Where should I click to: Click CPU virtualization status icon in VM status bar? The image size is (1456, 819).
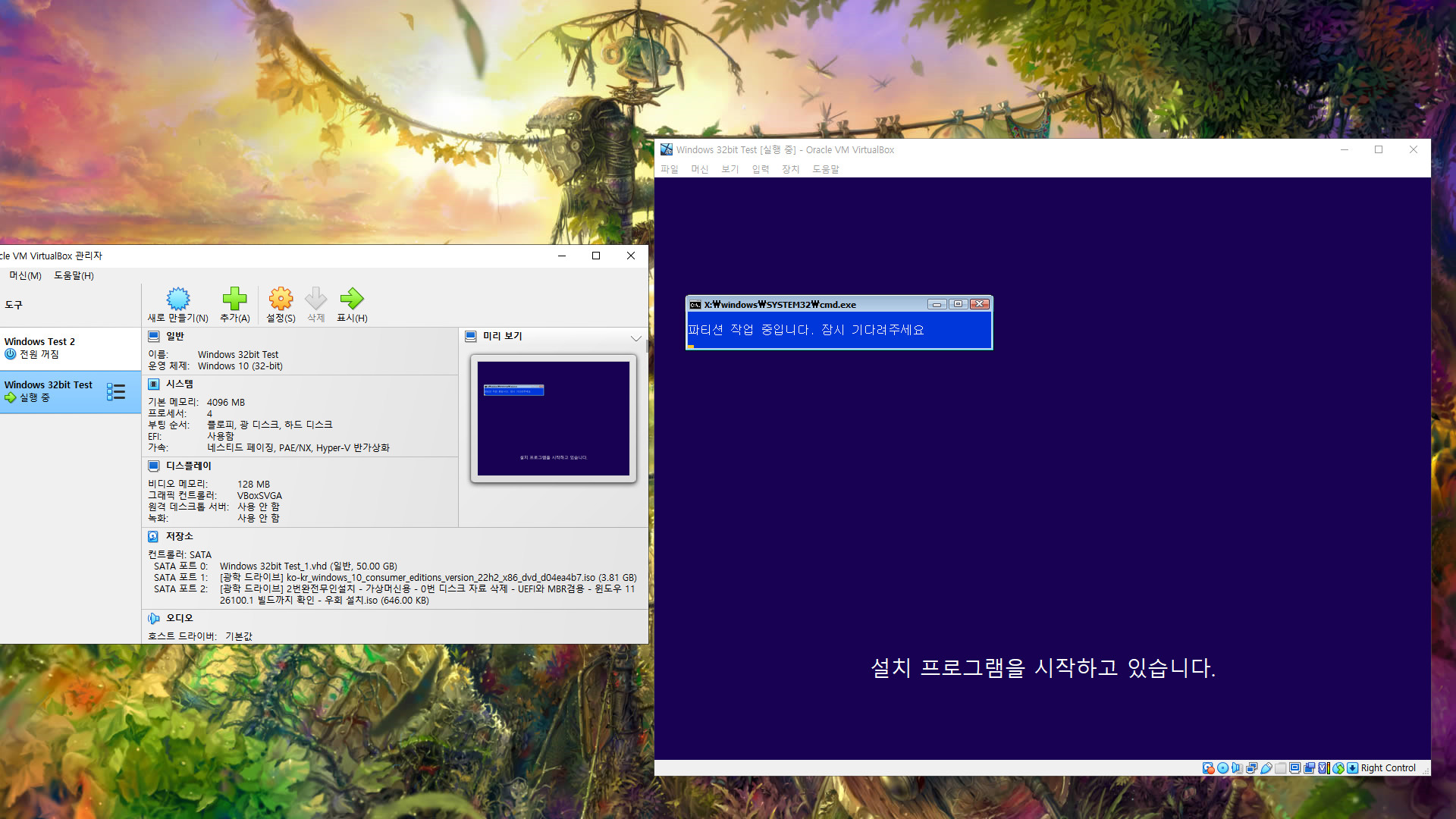click(x=1324, y=768)
